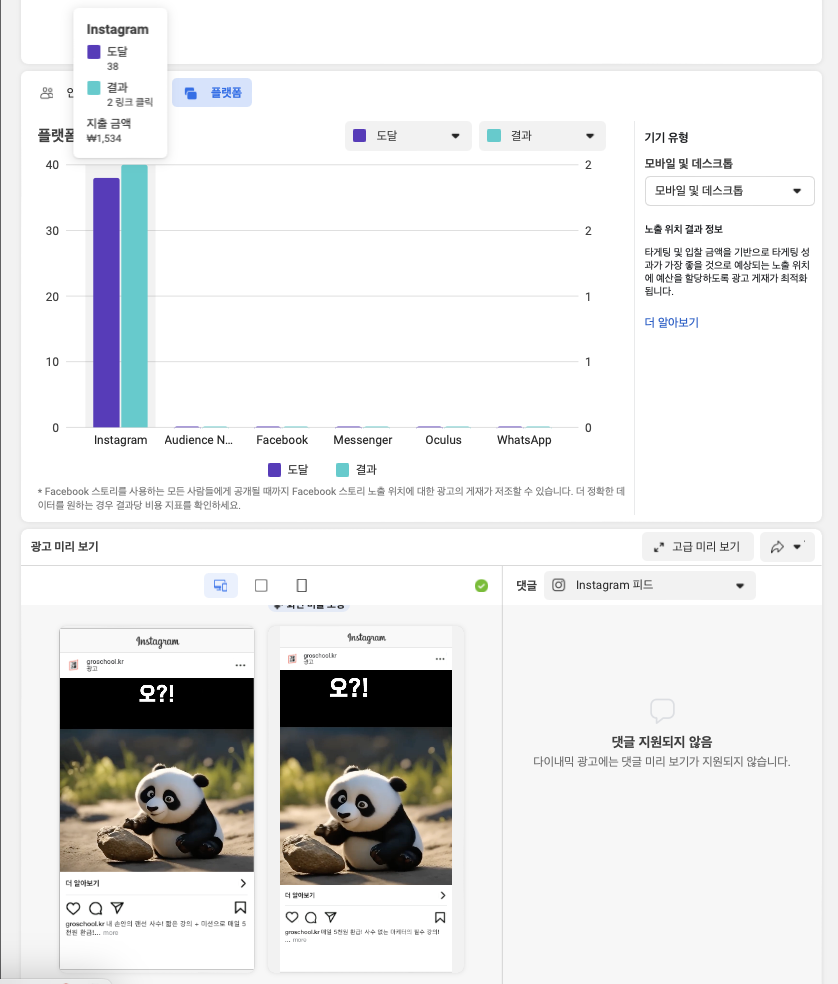Viewport: 838px width, 984px height.
Task: Open the purple 도달 metric dropdown
Action: tap(408, 136)
